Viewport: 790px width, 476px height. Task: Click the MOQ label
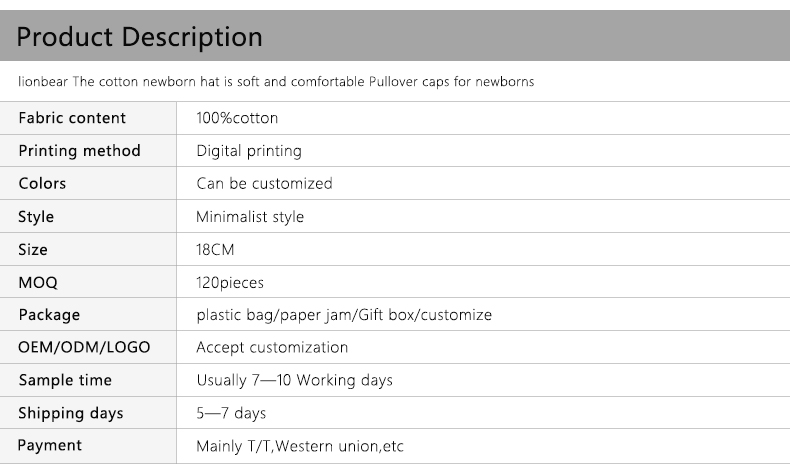[38, 283]
